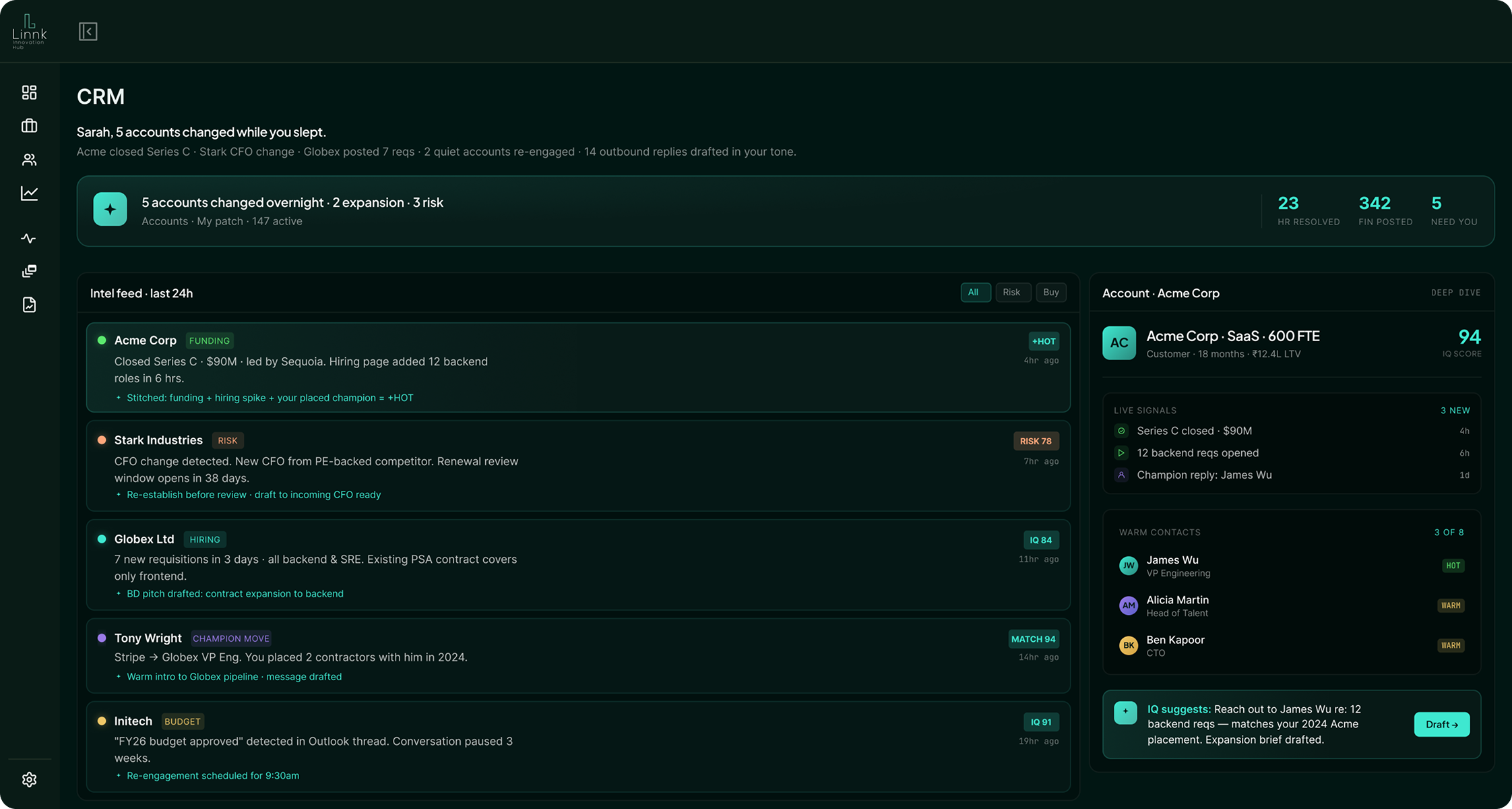
Task: Click the RISK 78 badge on Stark Industries
Action: tap(1036, 441)
